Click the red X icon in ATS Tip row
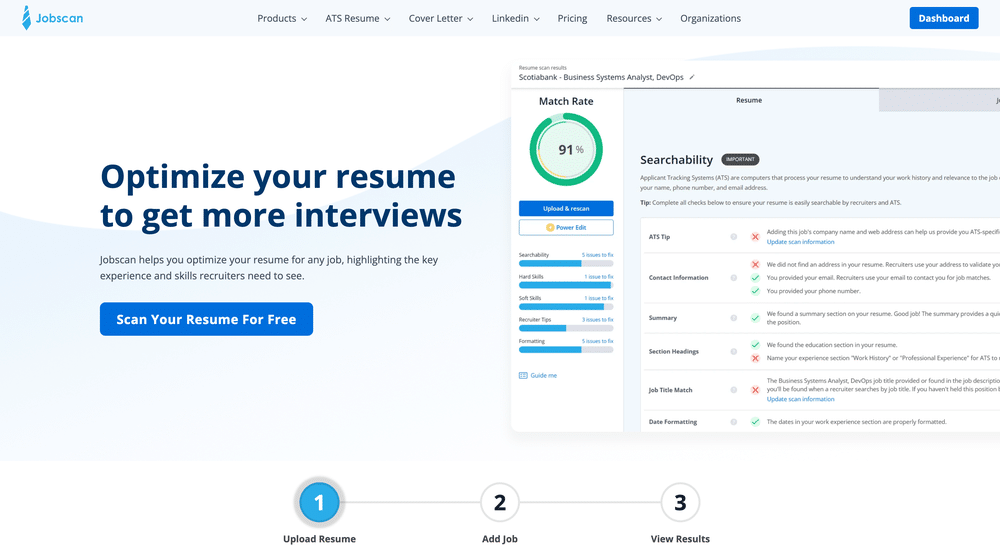Viewport: 1000px width, 546px height. pos(755,237)
